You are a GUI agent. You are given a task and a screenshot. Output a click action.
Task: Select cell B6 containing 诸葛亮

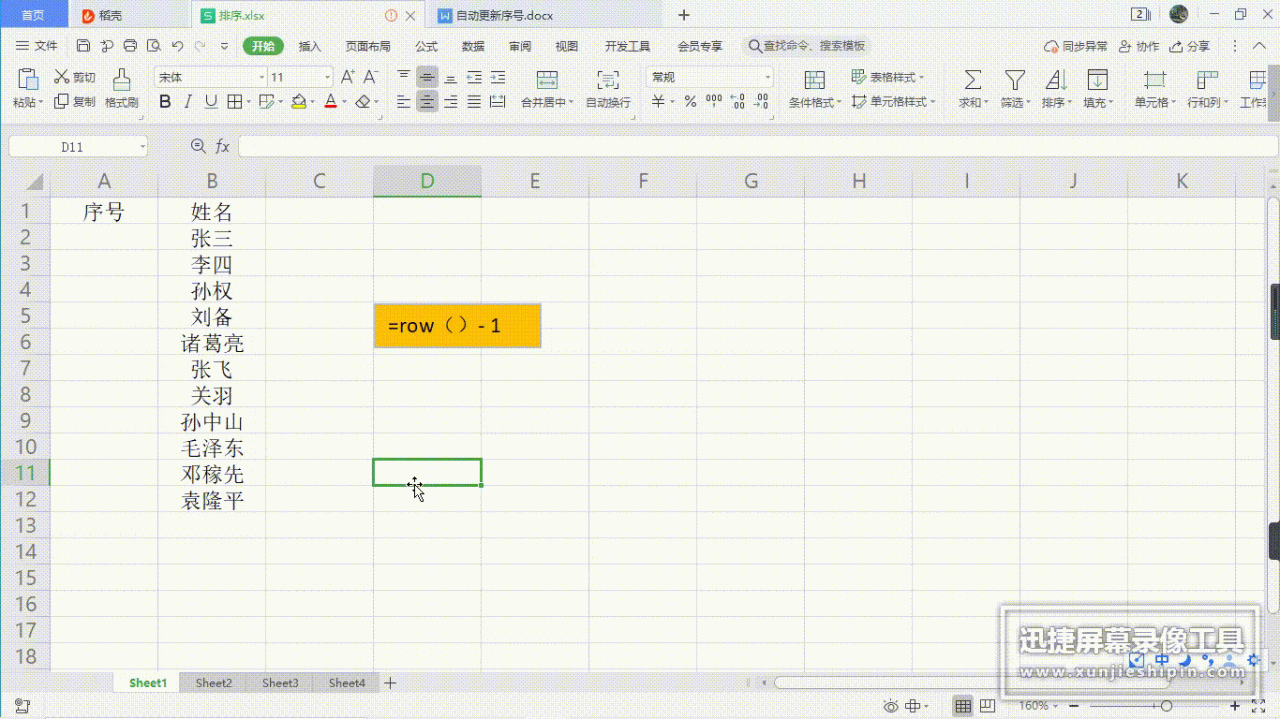tap(212, 343)
